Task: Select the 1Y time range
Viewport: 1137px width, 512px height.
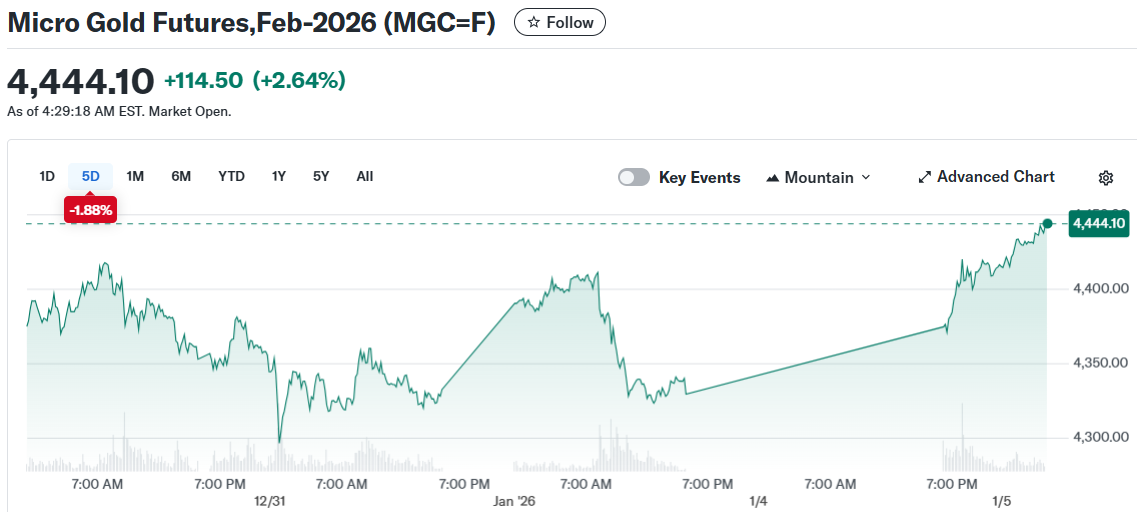Action: pyautogui.click(x=279, y=176)
